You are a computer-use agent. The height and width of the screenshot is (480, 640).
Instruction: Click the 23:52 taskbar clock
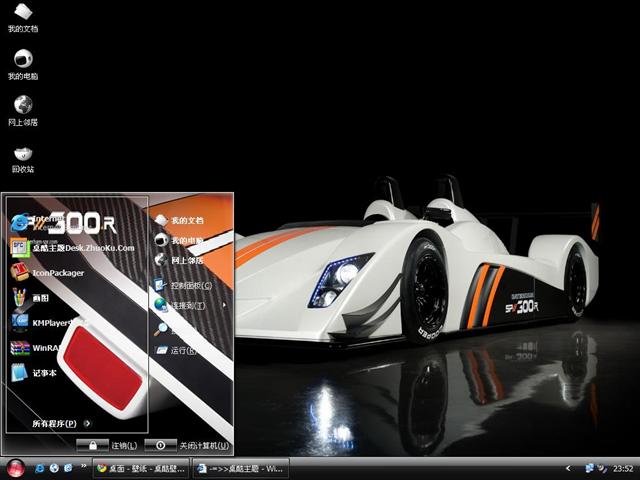coord(623,469)
